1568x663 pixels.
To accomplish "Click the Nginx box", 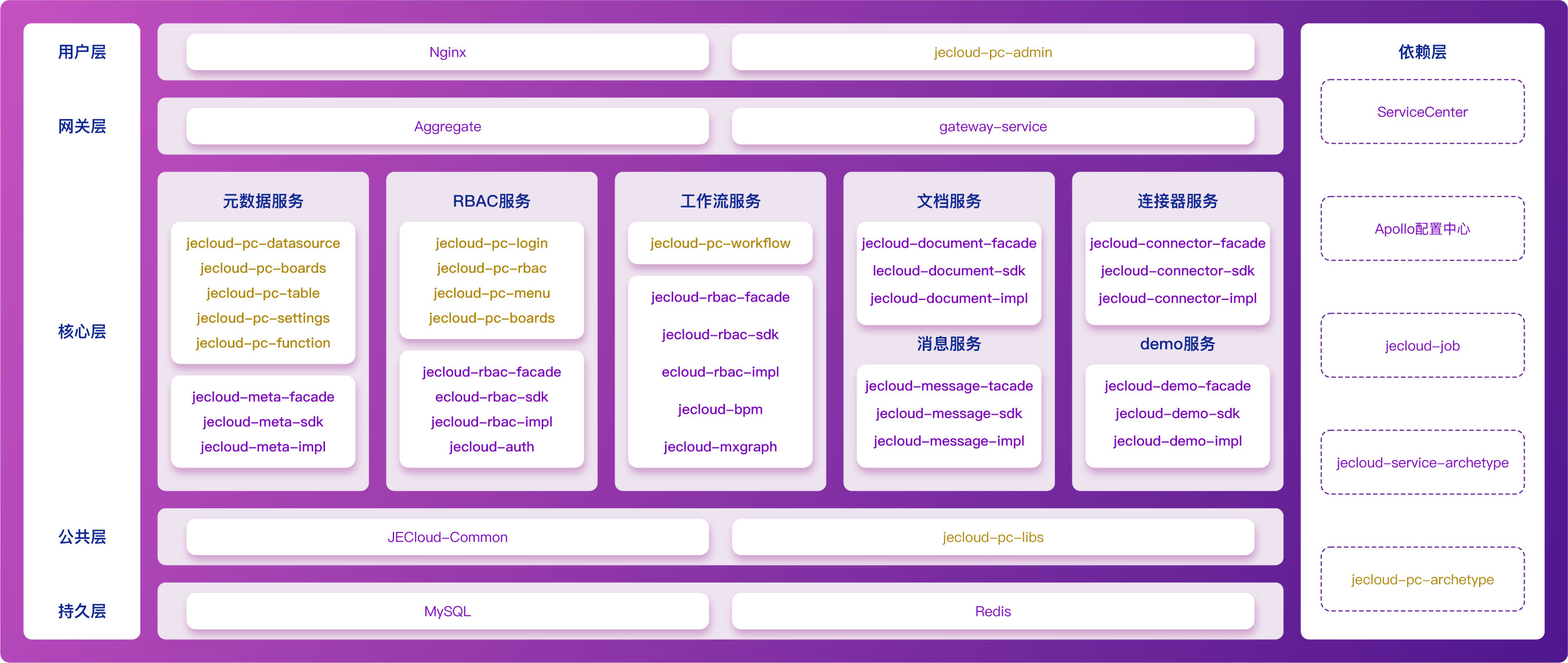I will pos(447,52).
